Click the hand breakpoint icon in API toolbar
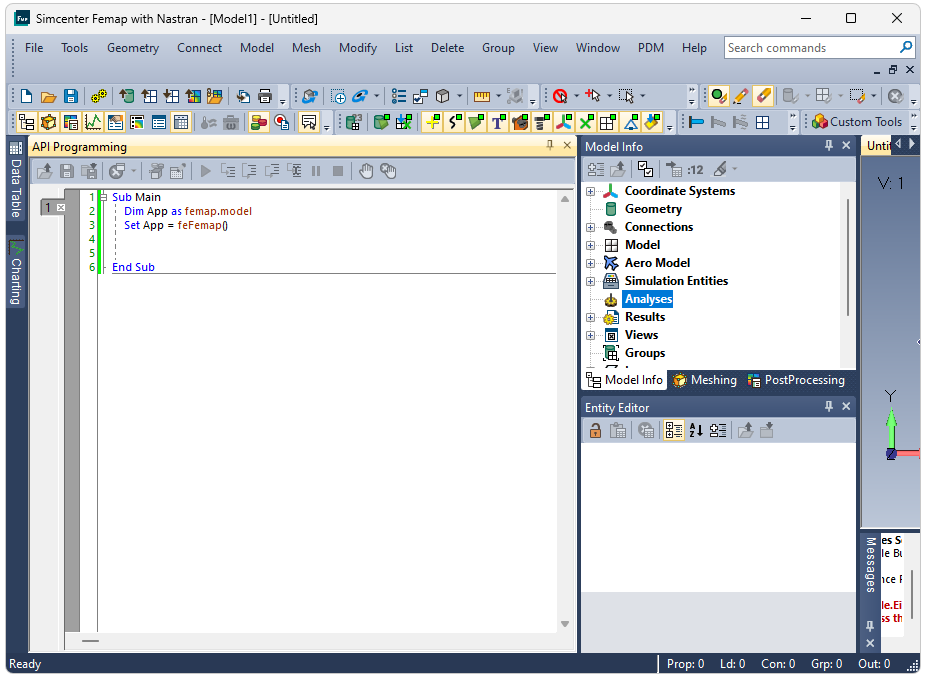Image resolution: width=925 pixels, height=679 pixels. (x=366, y=171)
